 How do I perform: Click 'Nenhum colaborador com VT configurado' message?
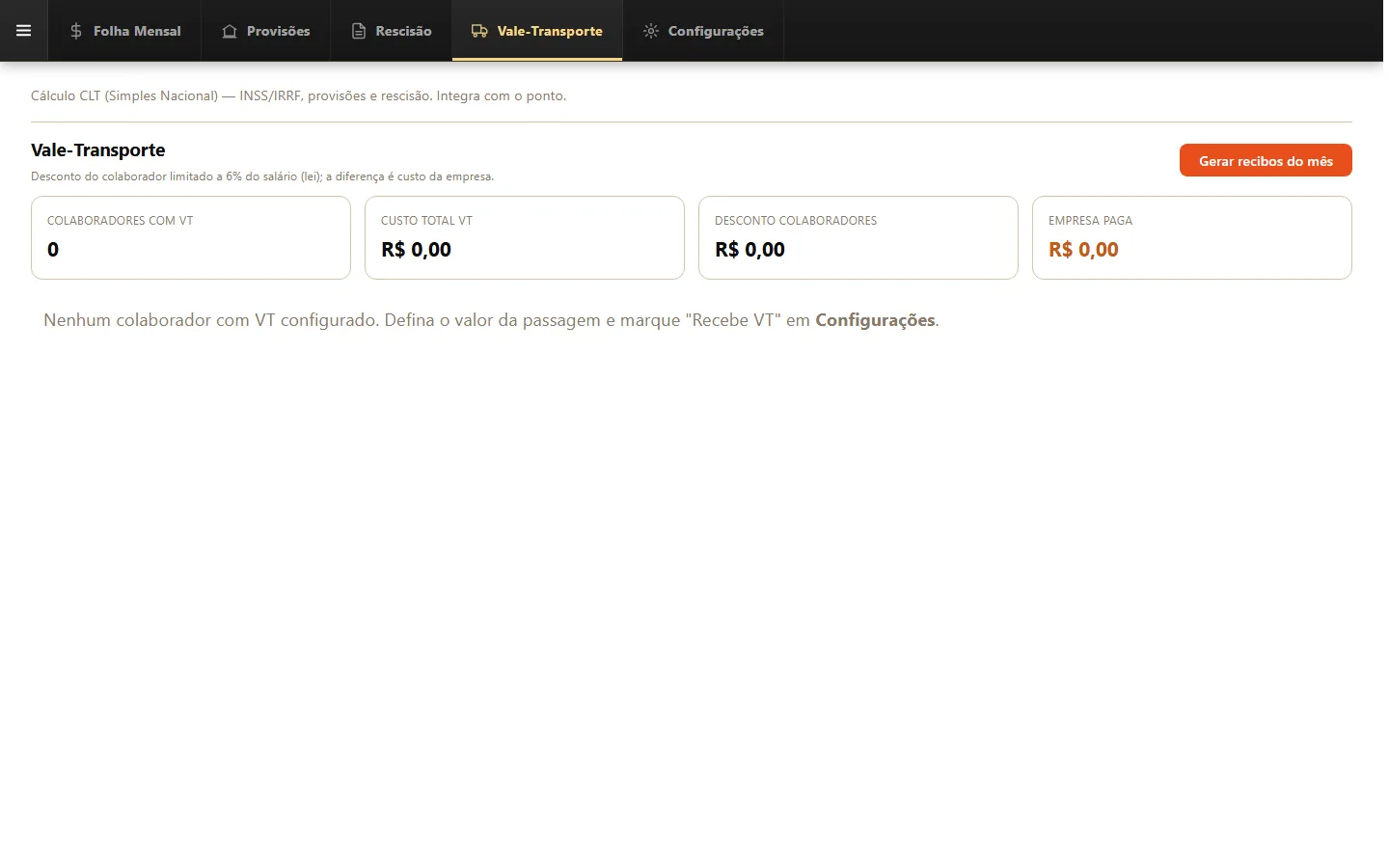point(491,320)
